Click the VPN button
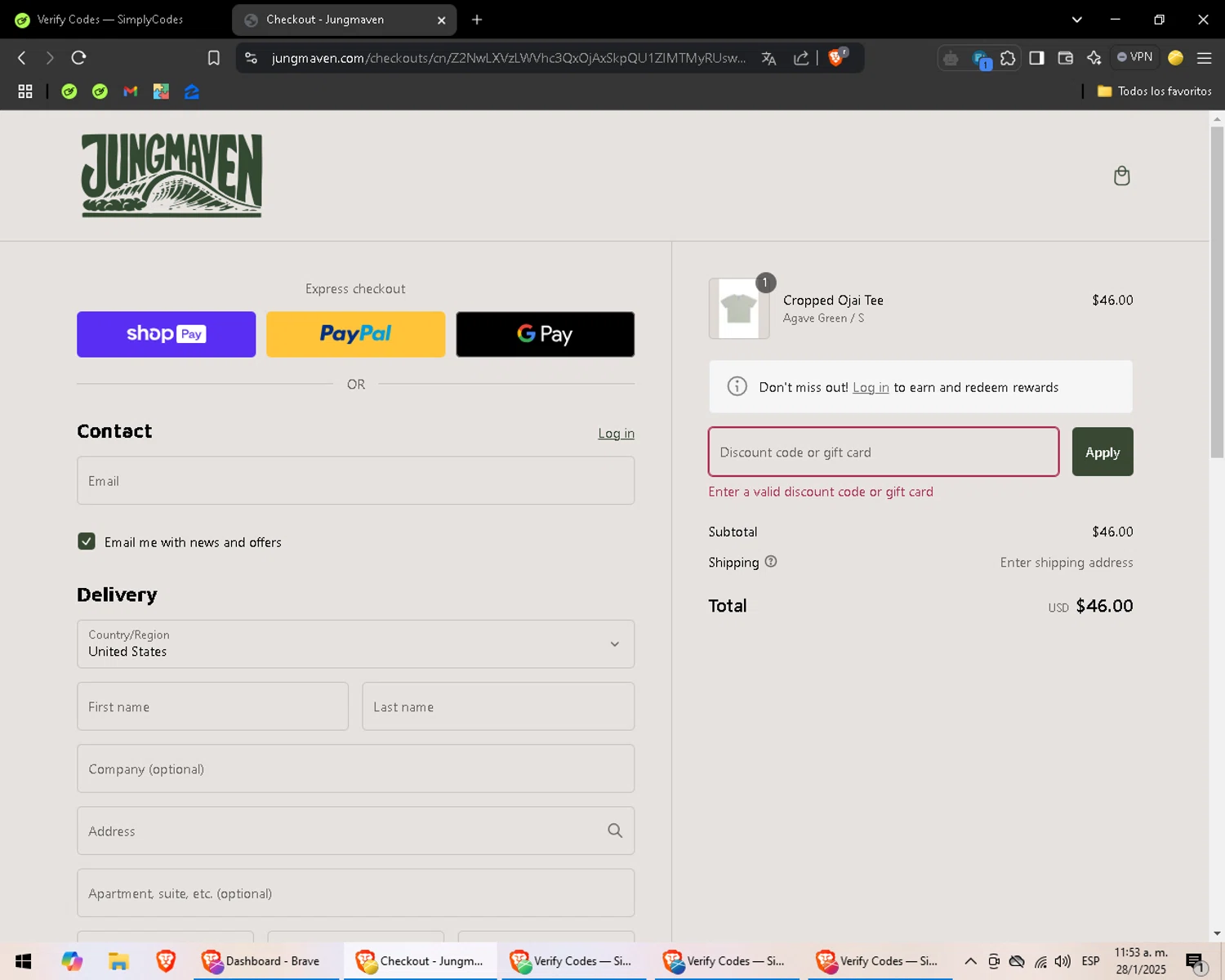This screenshot has height=980, width=1225. 1134,57
